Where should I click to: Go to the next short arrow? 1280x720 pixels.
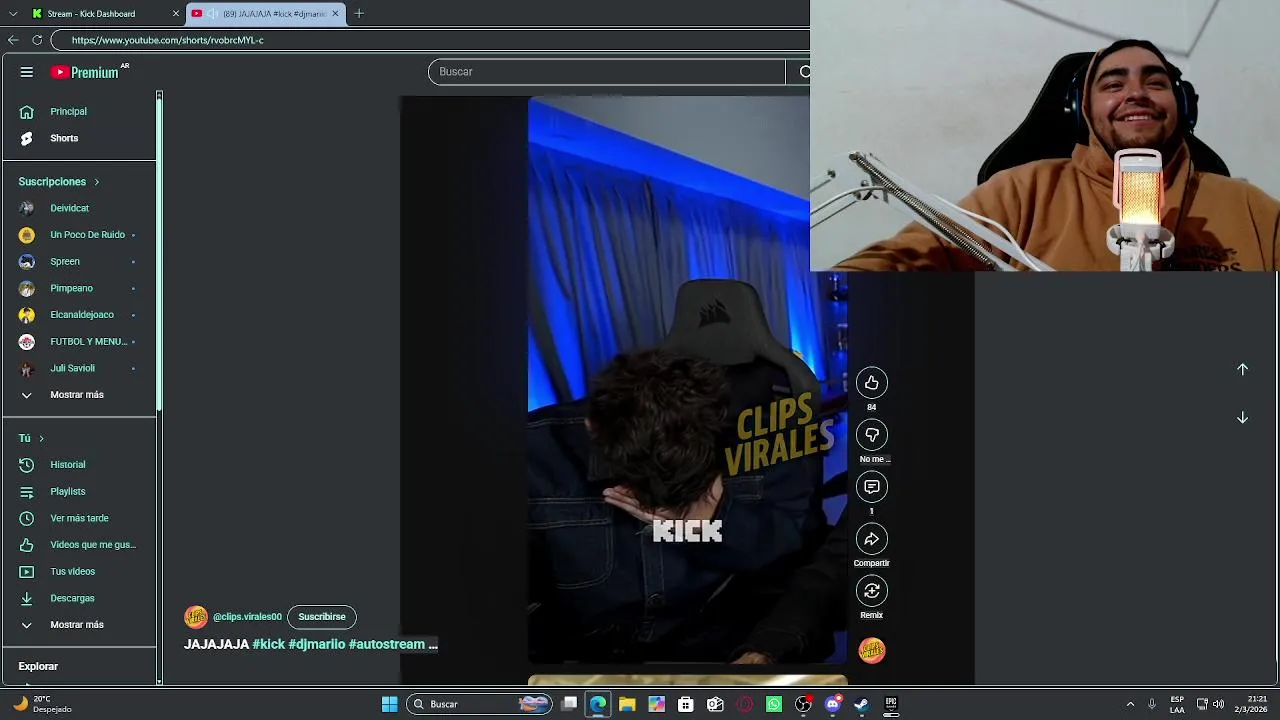point(1242,417)
